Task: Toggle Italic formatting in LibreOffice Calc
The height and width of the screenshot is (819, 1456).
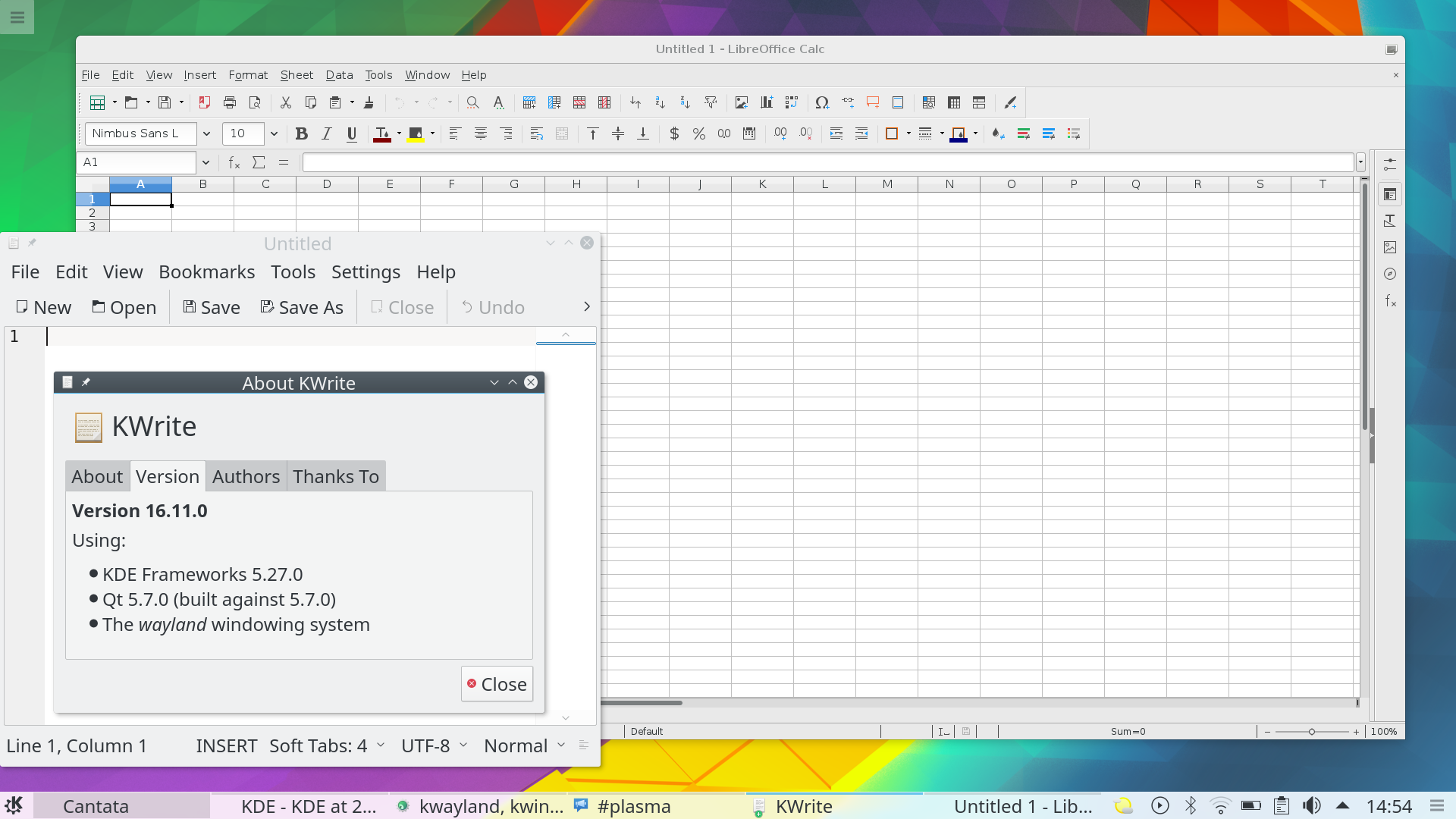Action: point(325,133)
